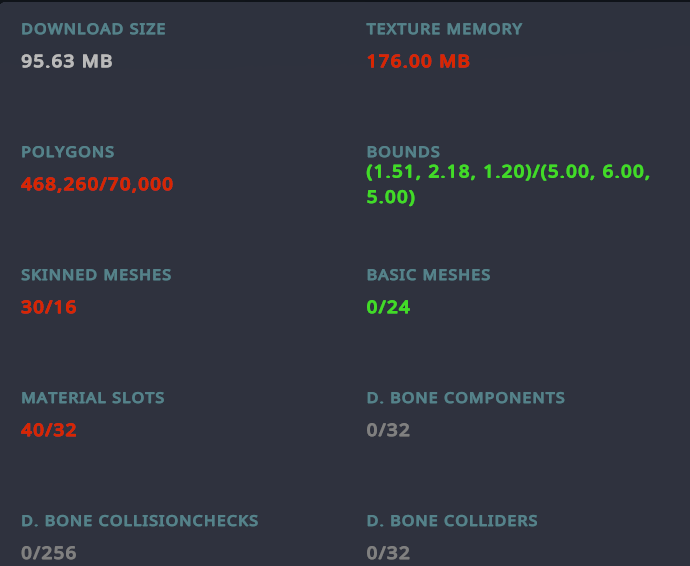
Task: Select the 0/32 value under D. Bone Colliders
Action: pos(388,552)
